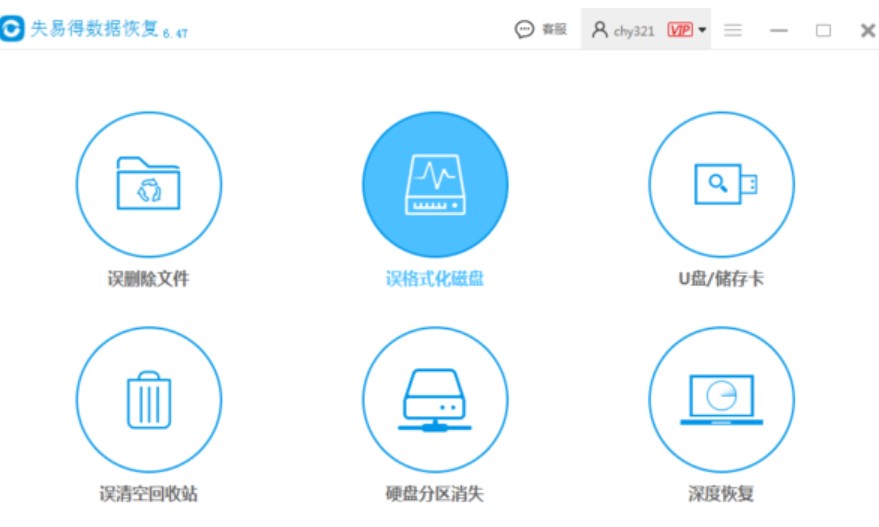879x527 pixels.
Task: Open the 硬盘分区消失 drive icon
Action: coord(435,400)
